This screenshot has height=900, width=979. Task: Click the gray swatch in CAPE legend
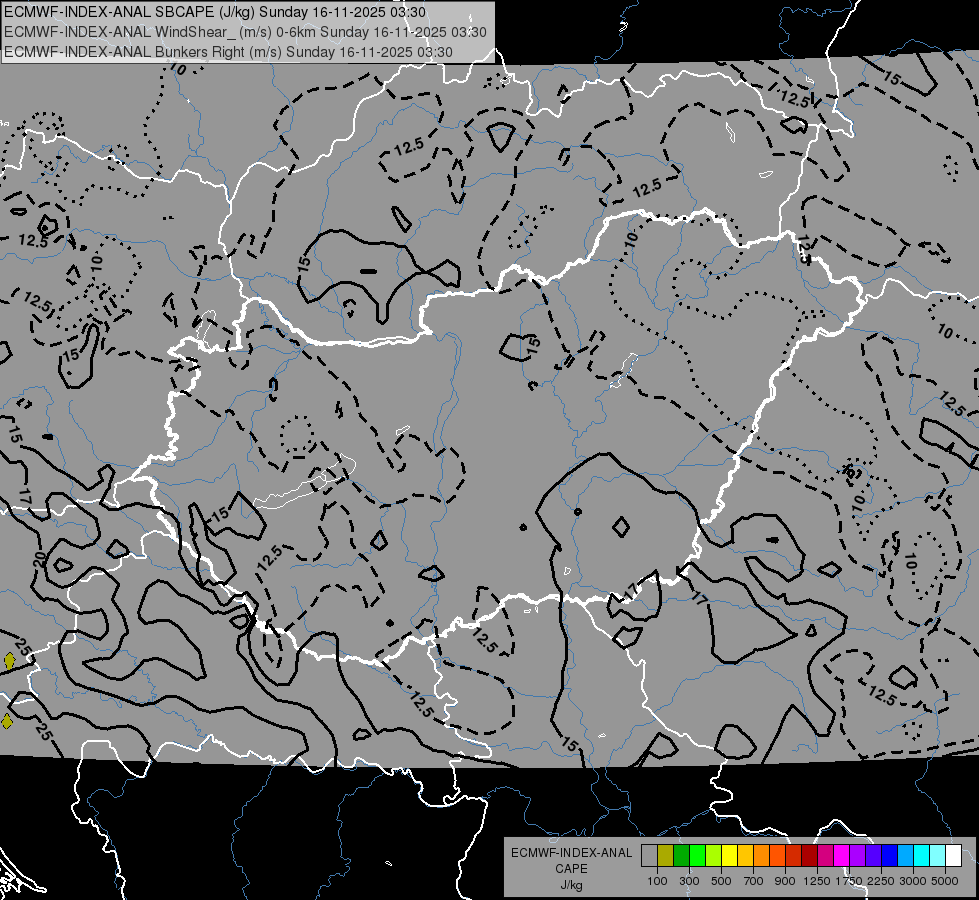[649, 856]
